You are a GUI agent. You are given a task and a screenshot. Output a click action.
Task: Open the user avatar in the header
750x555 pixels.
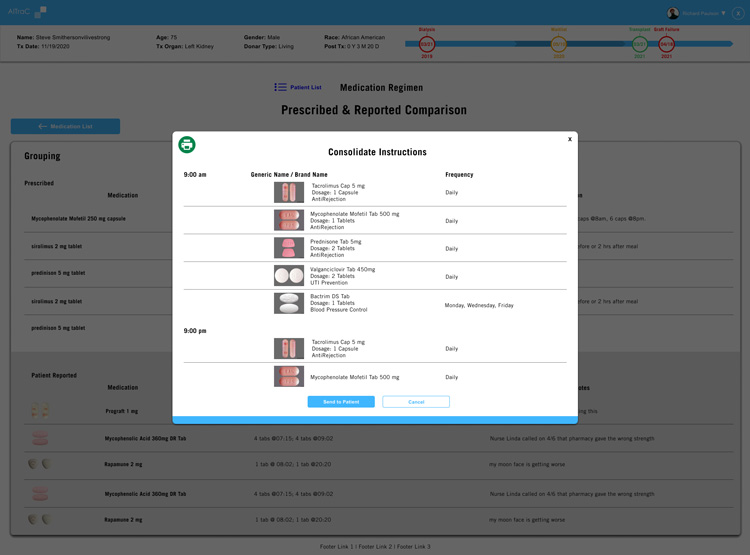click(x=673, y=13)
